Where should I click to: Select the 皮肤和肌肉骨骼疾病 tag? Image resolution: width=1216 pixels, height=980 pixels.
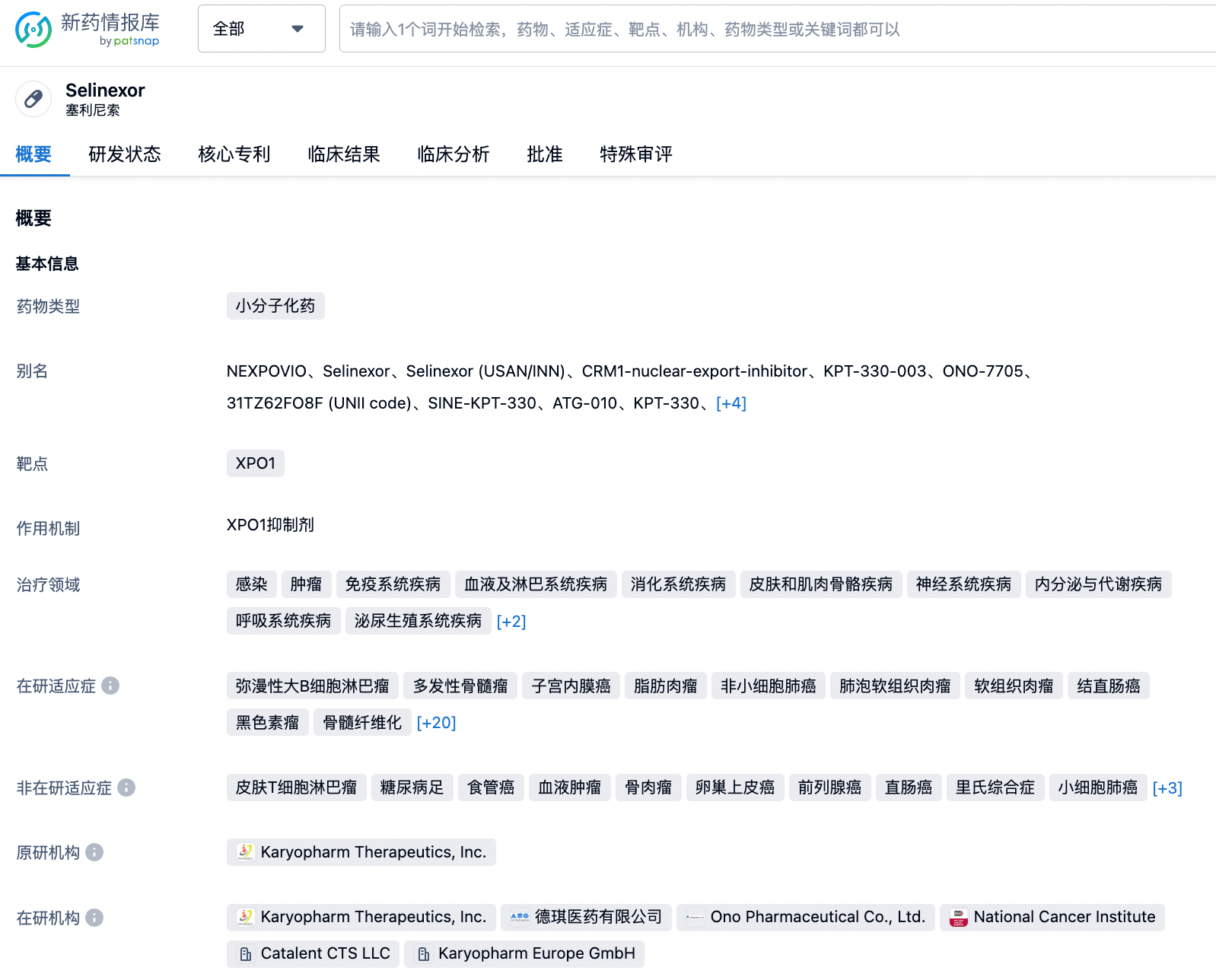click(x=821, y=584)
